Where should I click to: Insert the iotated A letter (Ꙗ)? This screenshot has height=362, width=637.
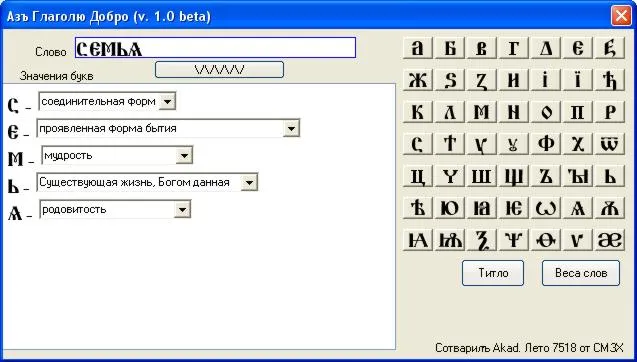coord(482,208)
